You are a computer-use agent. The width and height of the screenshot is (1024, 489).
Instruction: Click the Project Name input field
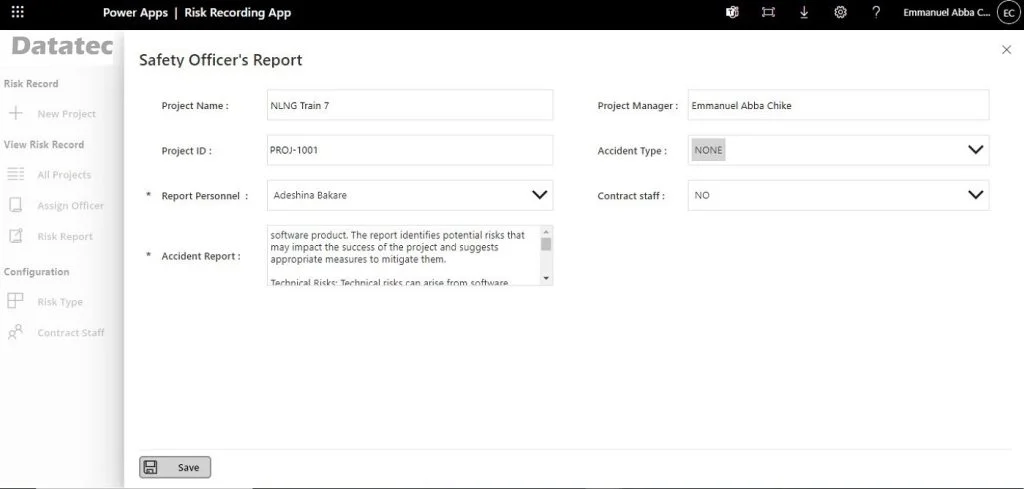point(409,105)
